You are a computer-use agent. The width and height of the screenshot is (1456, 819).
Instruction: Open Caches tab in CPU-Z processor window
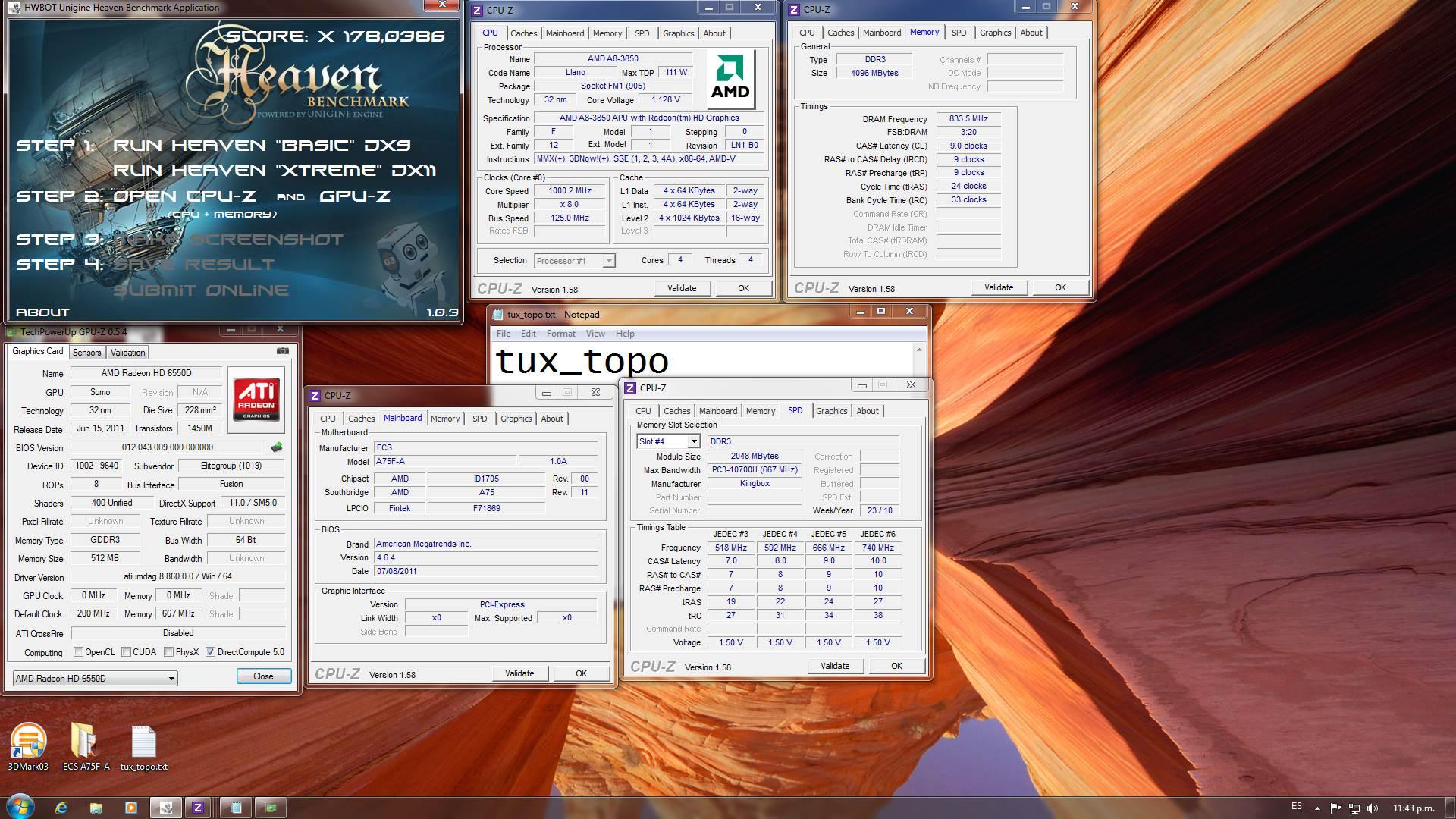tap(523, 33)
